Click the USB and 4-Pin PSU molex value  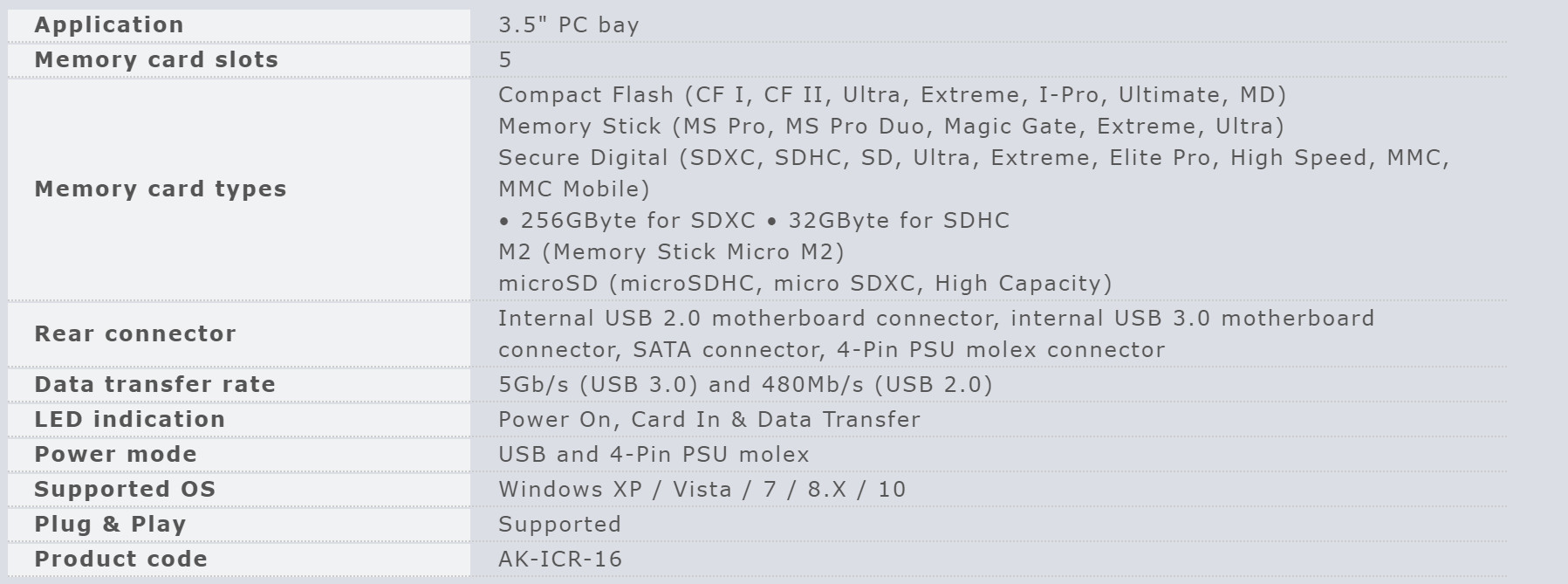pyautogui.click(x=654, y=454)
